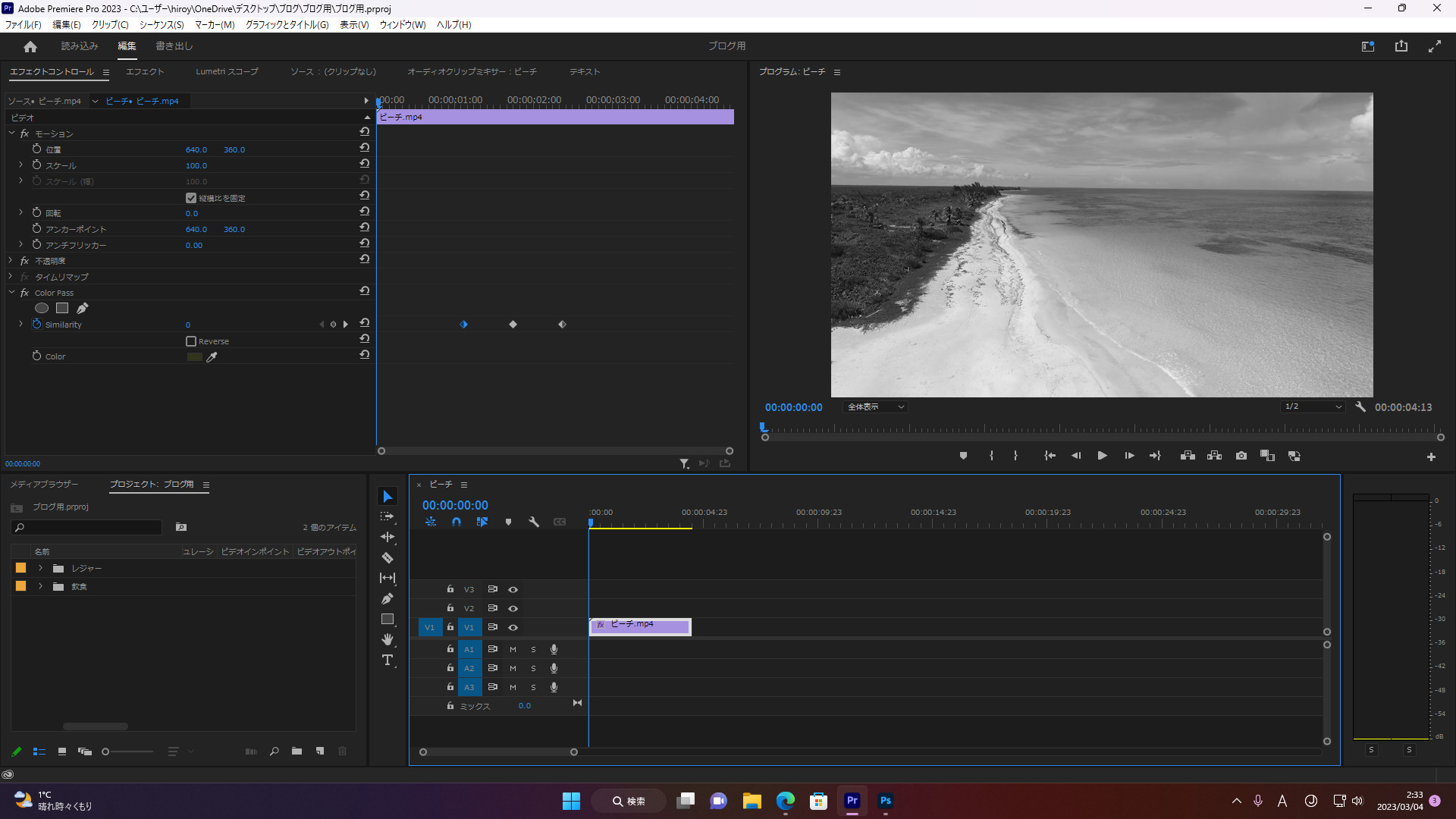Switch to 読み込み workspace
Image resolution: width=1456 pixels, height=819 pixels.
pyautogui.click(x=80, y=46)
